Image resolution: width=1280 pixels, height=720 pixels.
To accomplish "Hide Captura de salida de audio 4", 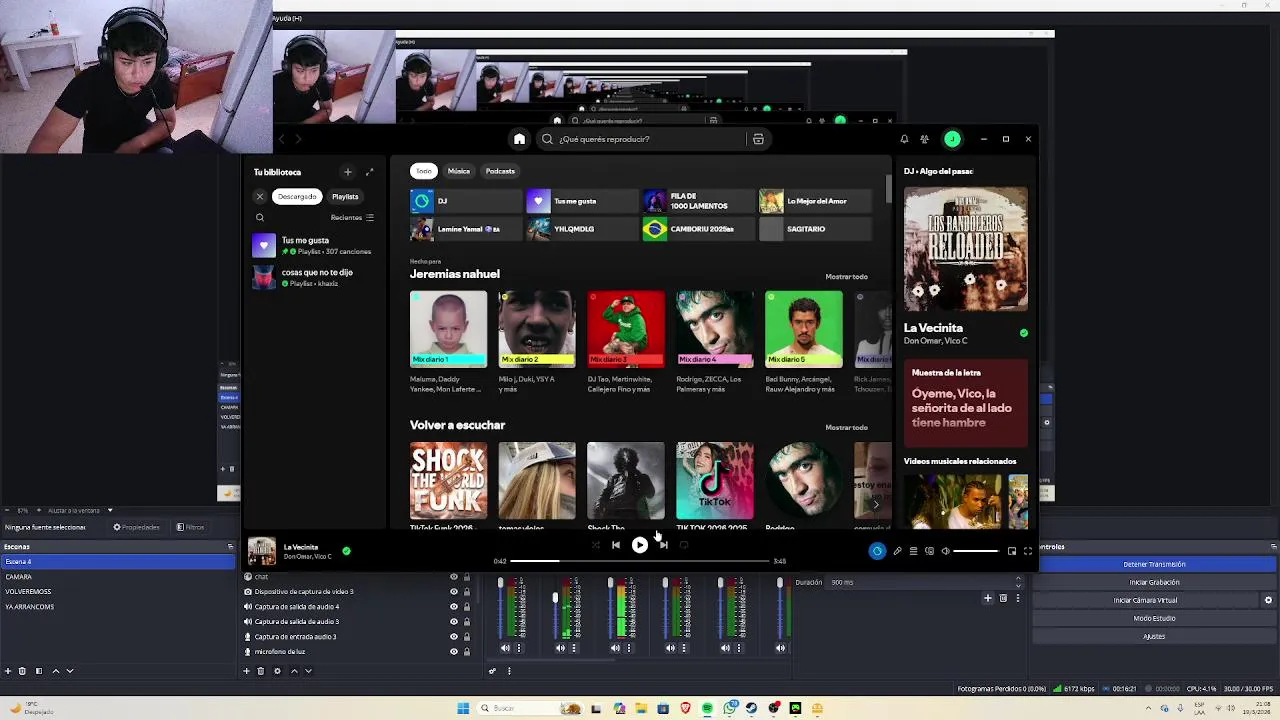I will coord(453,607).
